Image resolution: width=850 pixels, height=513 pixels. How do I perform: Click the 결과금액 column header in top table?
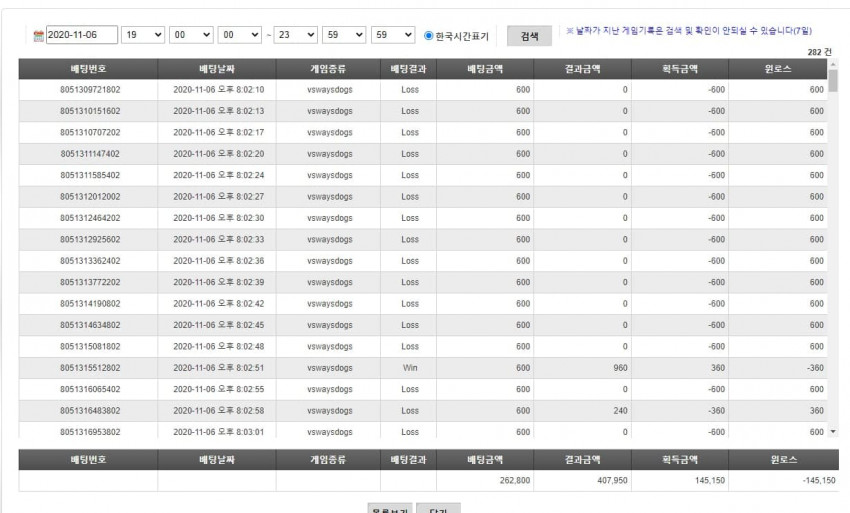click(582, 69)
